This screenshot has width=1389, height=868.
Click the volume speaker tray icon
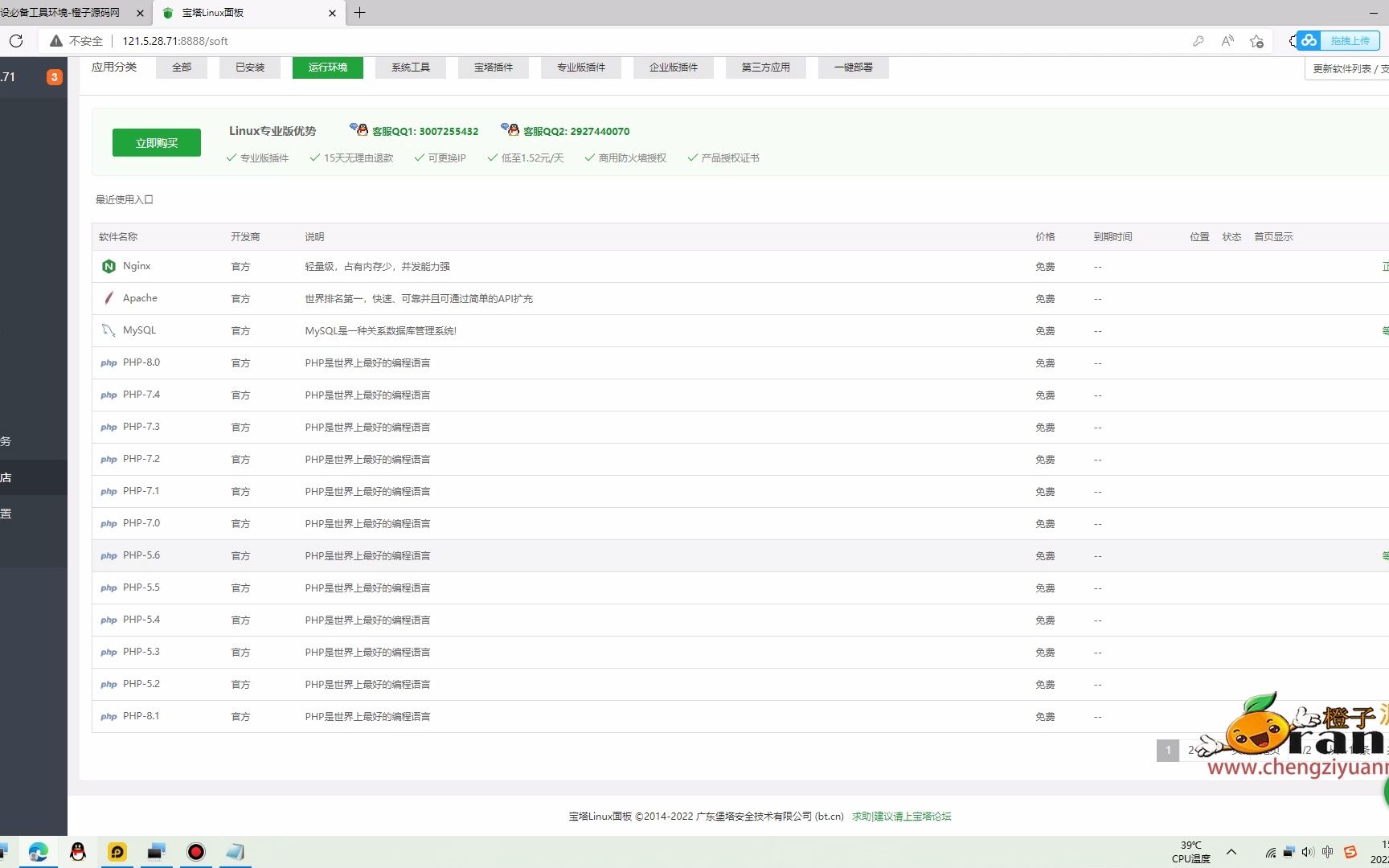(x=1308, y=852)
